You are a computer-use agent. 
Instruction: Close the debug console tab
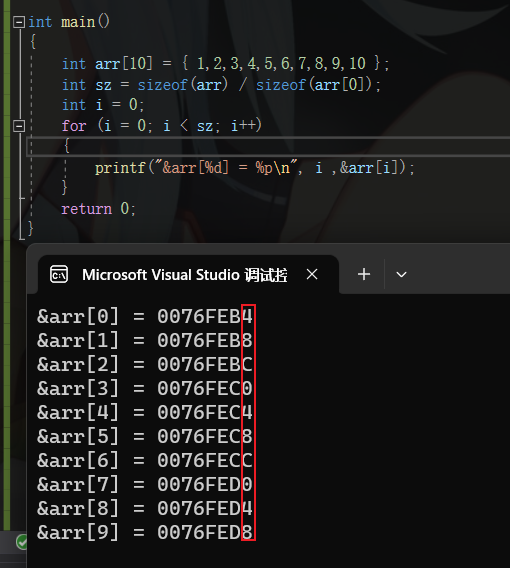pos(312,274)
